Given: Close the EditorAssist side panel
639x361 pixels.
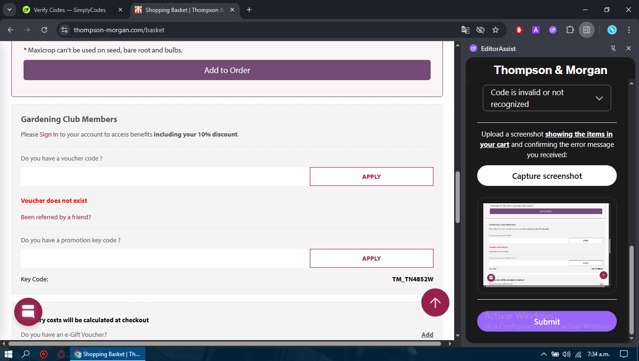Looking at the screenshot, I should point(628,48).
